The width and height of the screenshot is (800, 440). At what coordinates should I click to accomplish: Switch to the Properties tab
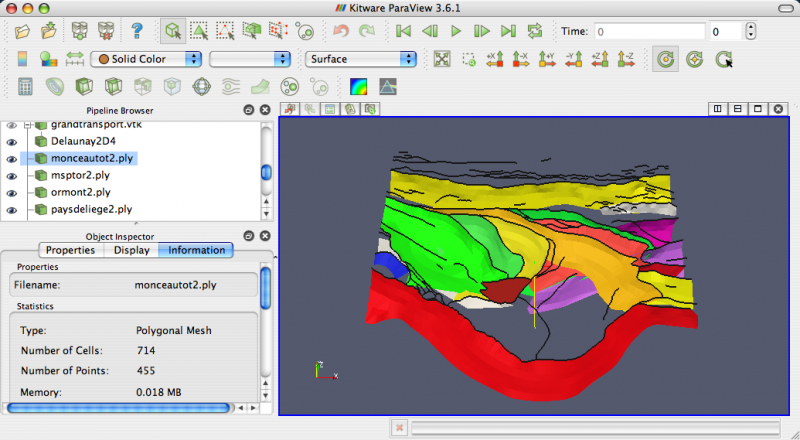[x=70, y=250]
